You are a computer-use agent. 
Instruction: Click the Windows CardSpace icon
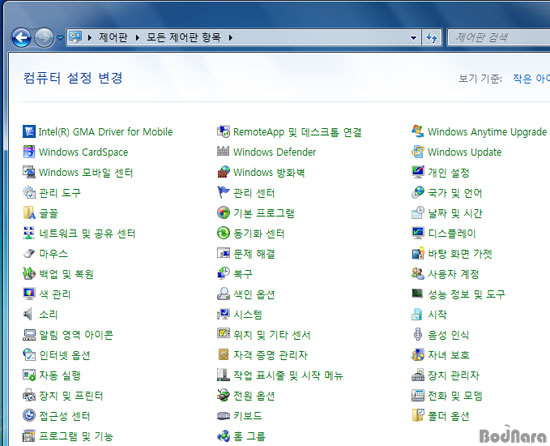(x=29, y=152)
